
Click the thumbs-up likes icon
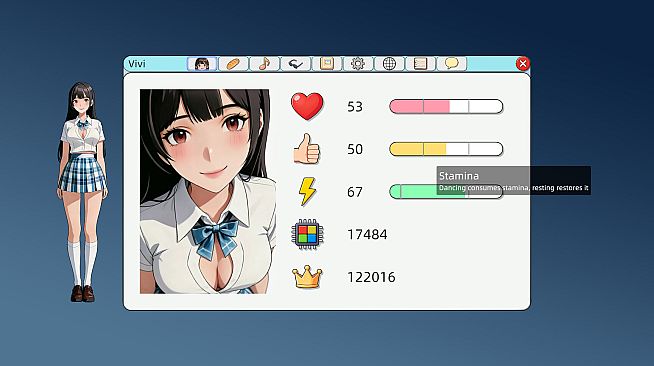pyautogui.click(x=307, y=149)
